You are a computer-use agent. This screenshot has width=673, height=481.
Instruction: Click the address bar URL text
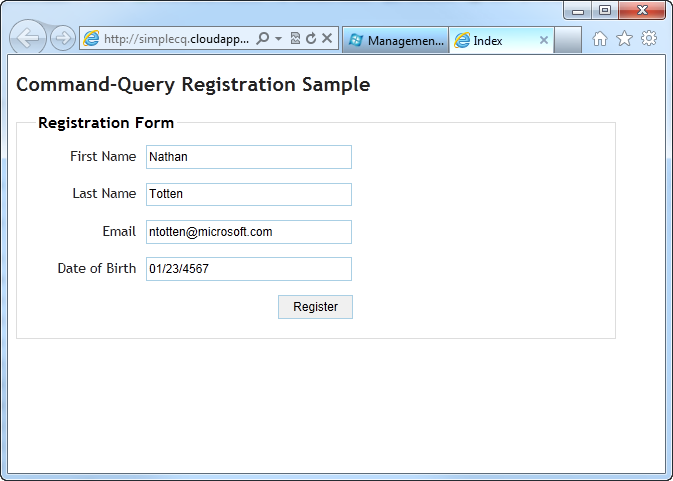coord(176,39)
